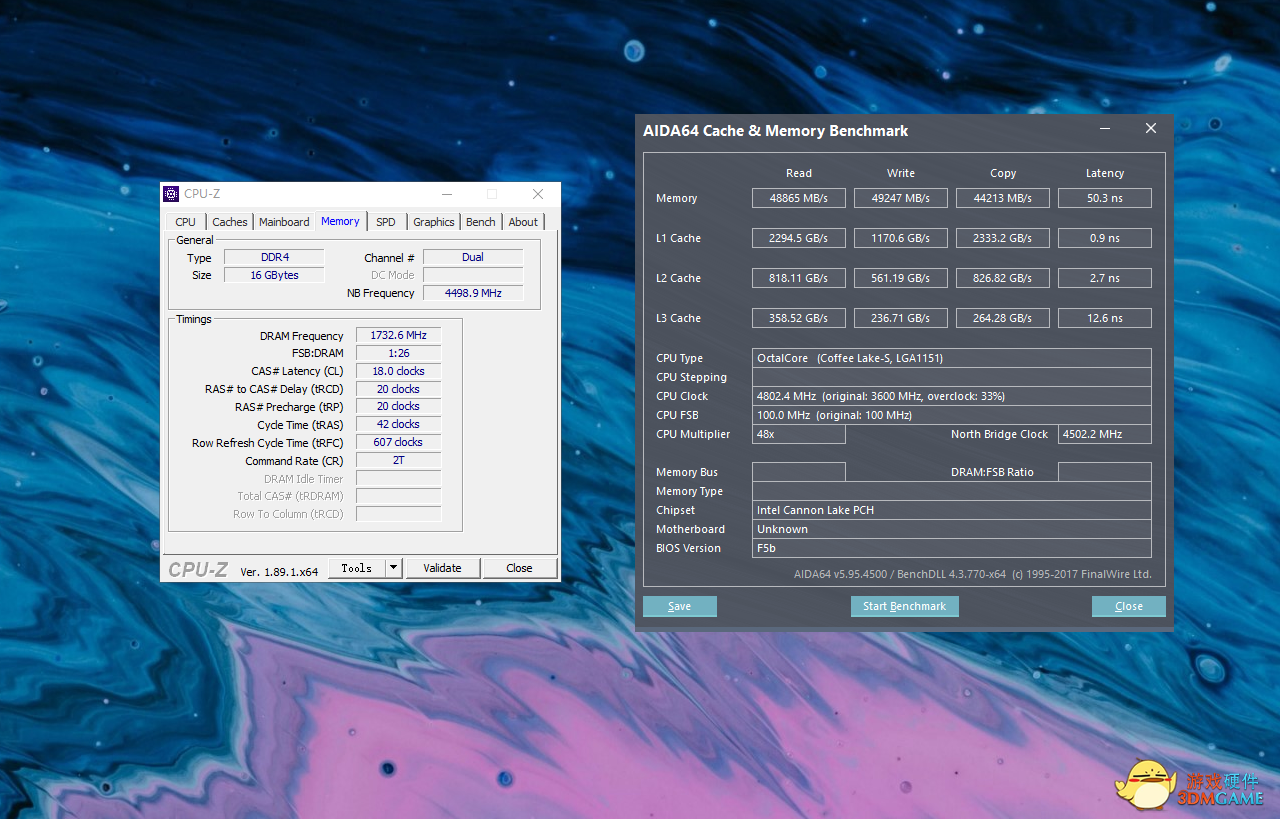Screen dimensions: 1280x819
Task: Click the L3 Cache latency 12.6 ns
Action: point(1105,318)
